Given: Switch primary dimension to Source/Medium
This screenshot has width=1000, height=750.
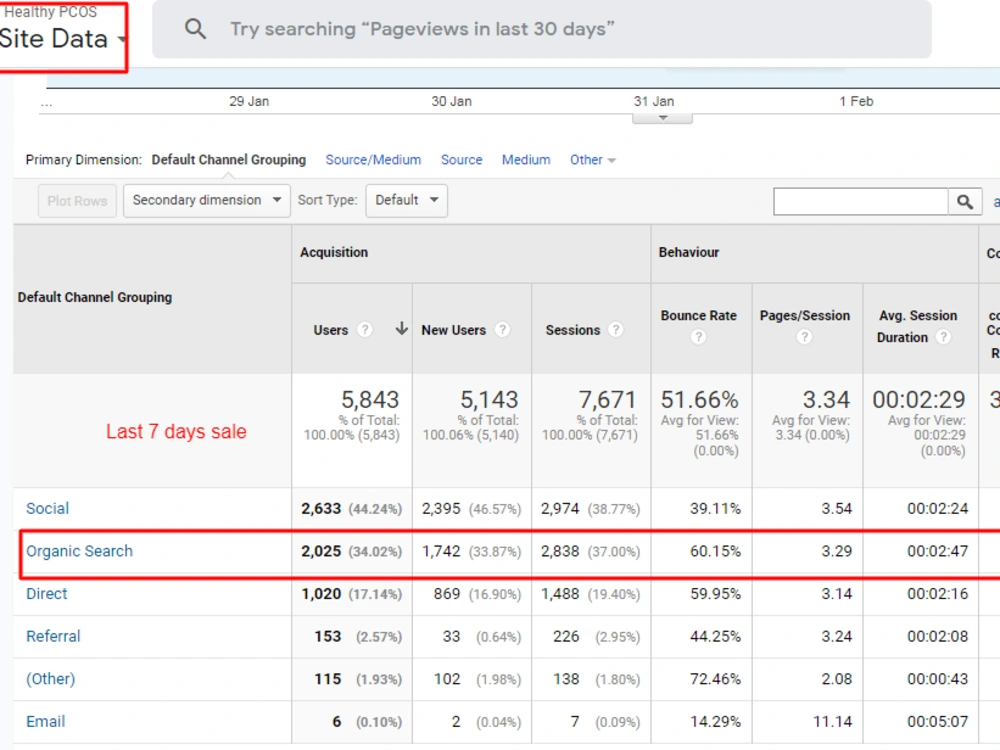Looking at the screenshot, I should point(373,159).
